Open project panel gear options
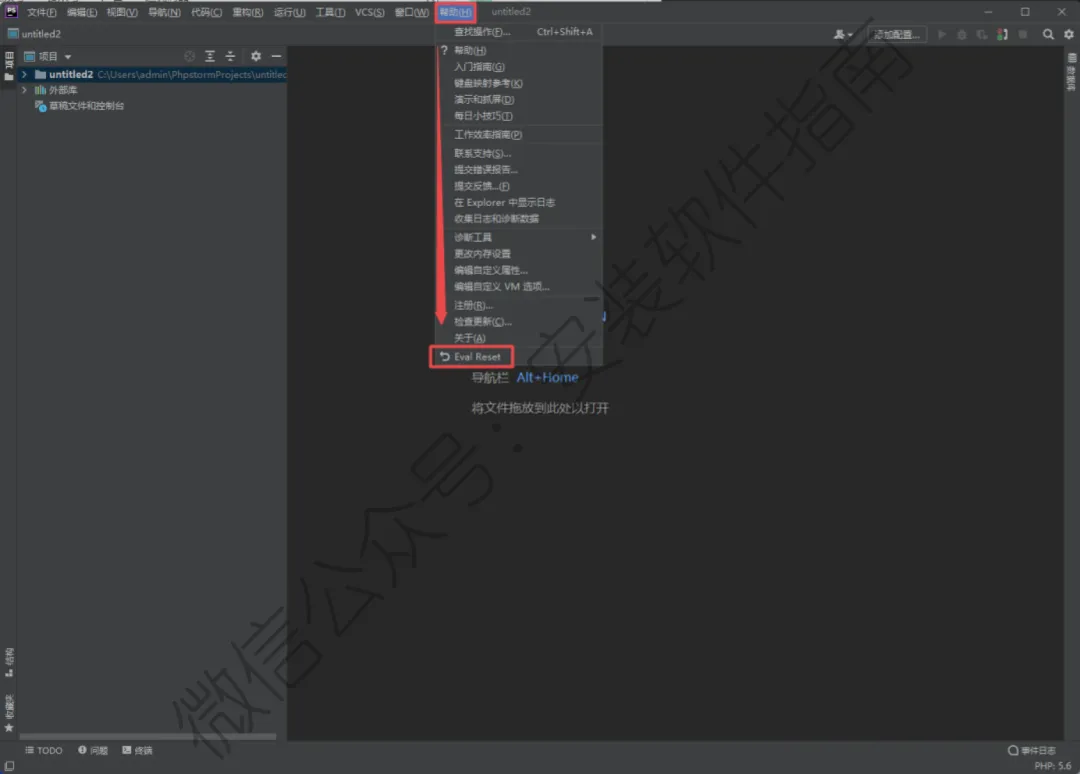The height and width of the screenshot is (774, 1080). [x=256, y=56]
